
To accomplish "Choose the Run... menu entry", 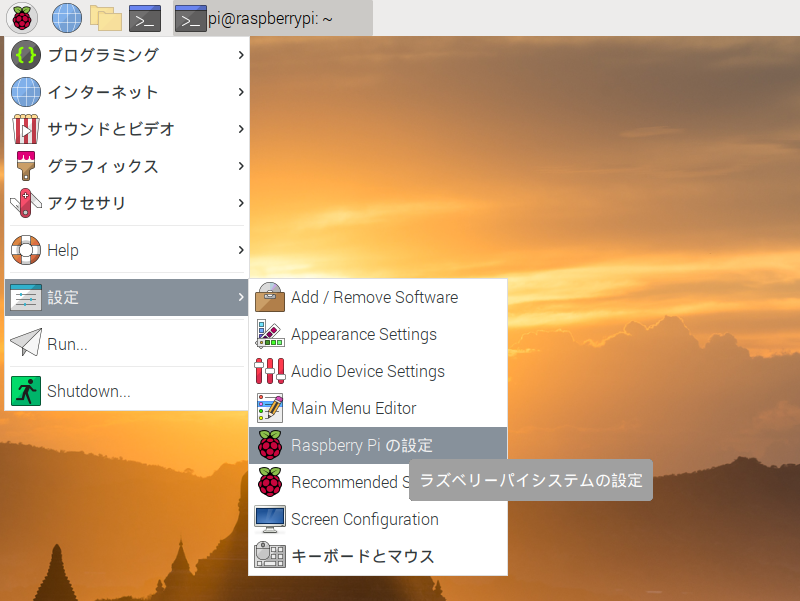I will pos(127,344).
